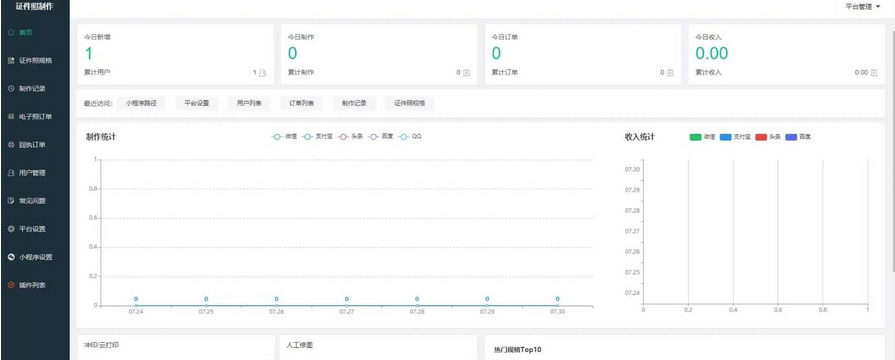Viewport: 895px width, 360px height.
Task: Open the 证件照规格 sidebar menu item
Action: coord(35,60)
